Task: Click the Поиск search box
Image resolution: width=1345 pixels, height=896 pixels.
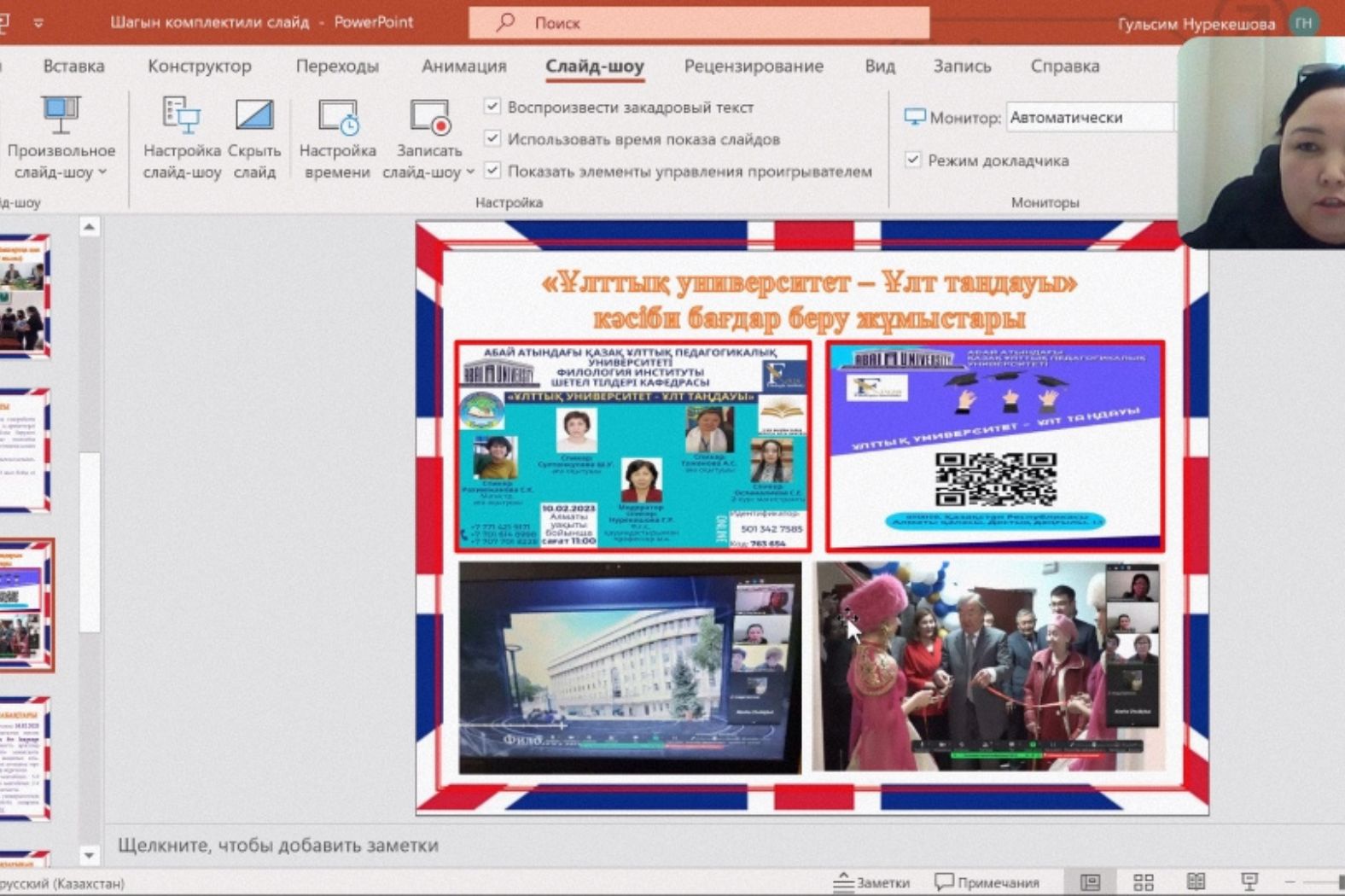Action: click(700, 23)
